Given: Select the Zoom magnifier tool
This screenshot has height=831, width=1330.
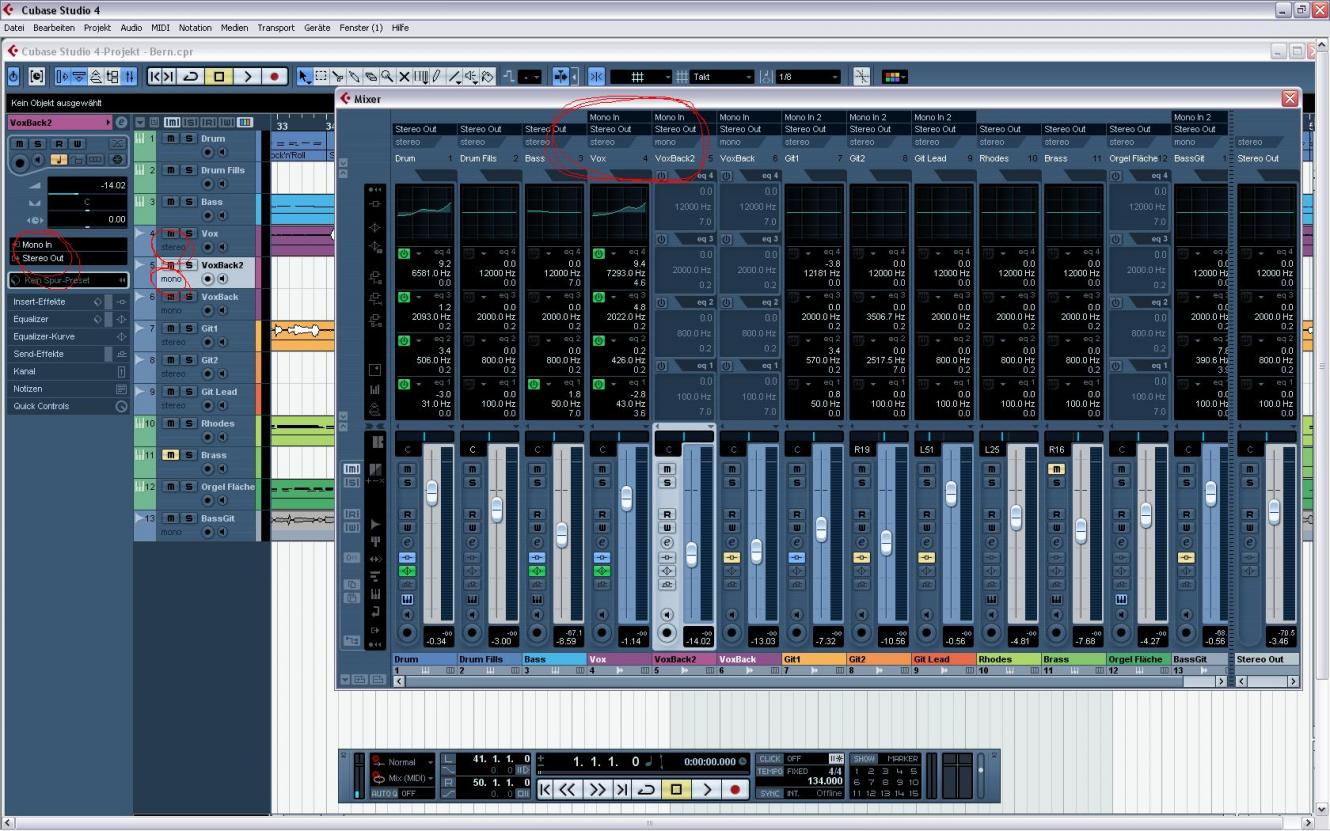Looking at the screenshot, I should coord(386,77).
